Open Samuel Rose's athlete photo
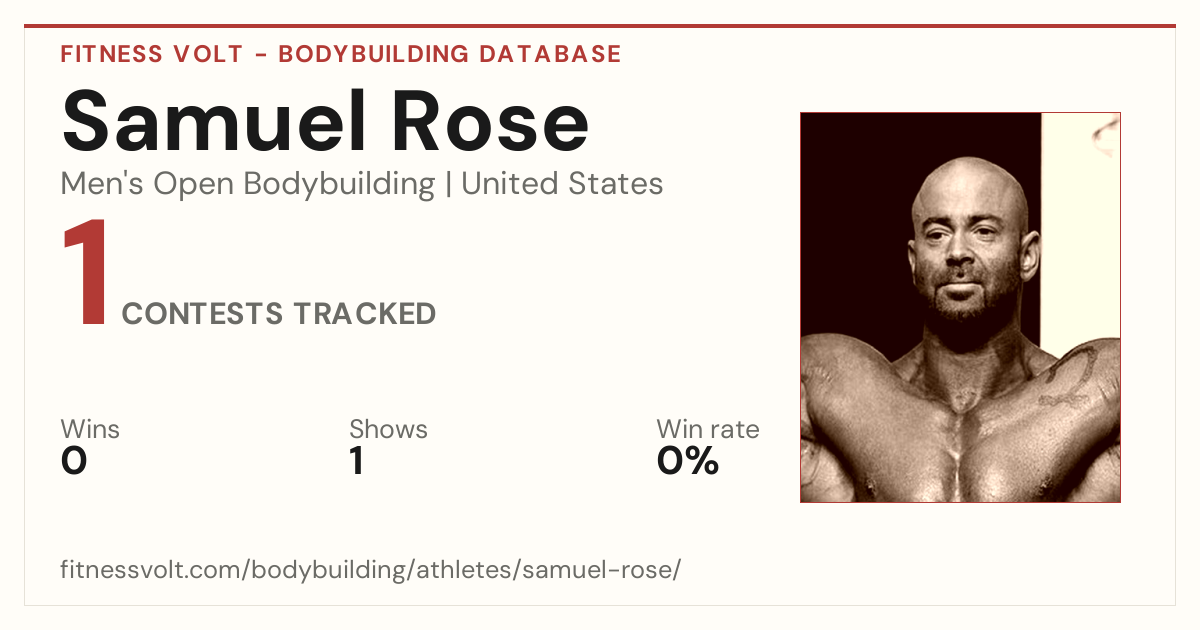The image size is (1200, 630). point(960,307)
